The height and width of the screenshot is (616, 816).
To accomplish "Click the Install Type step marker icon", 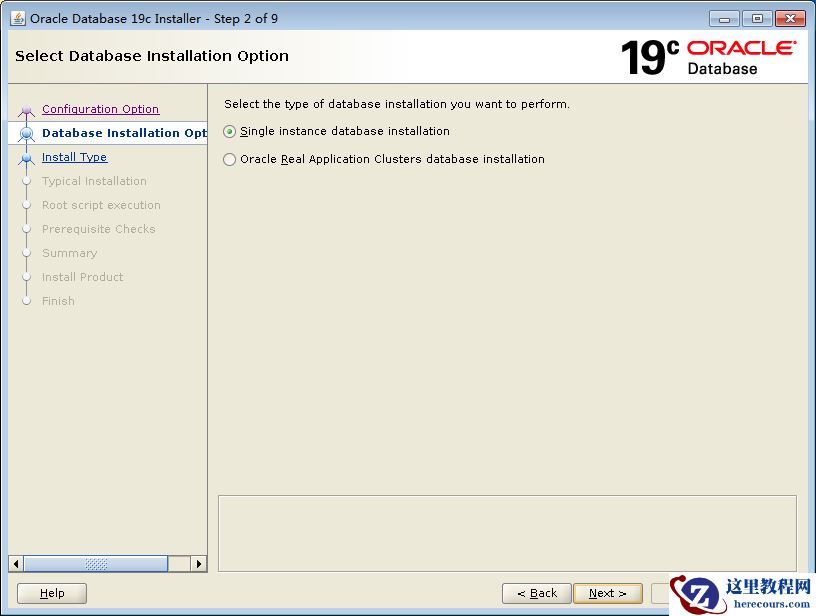I will coord(26,158).
